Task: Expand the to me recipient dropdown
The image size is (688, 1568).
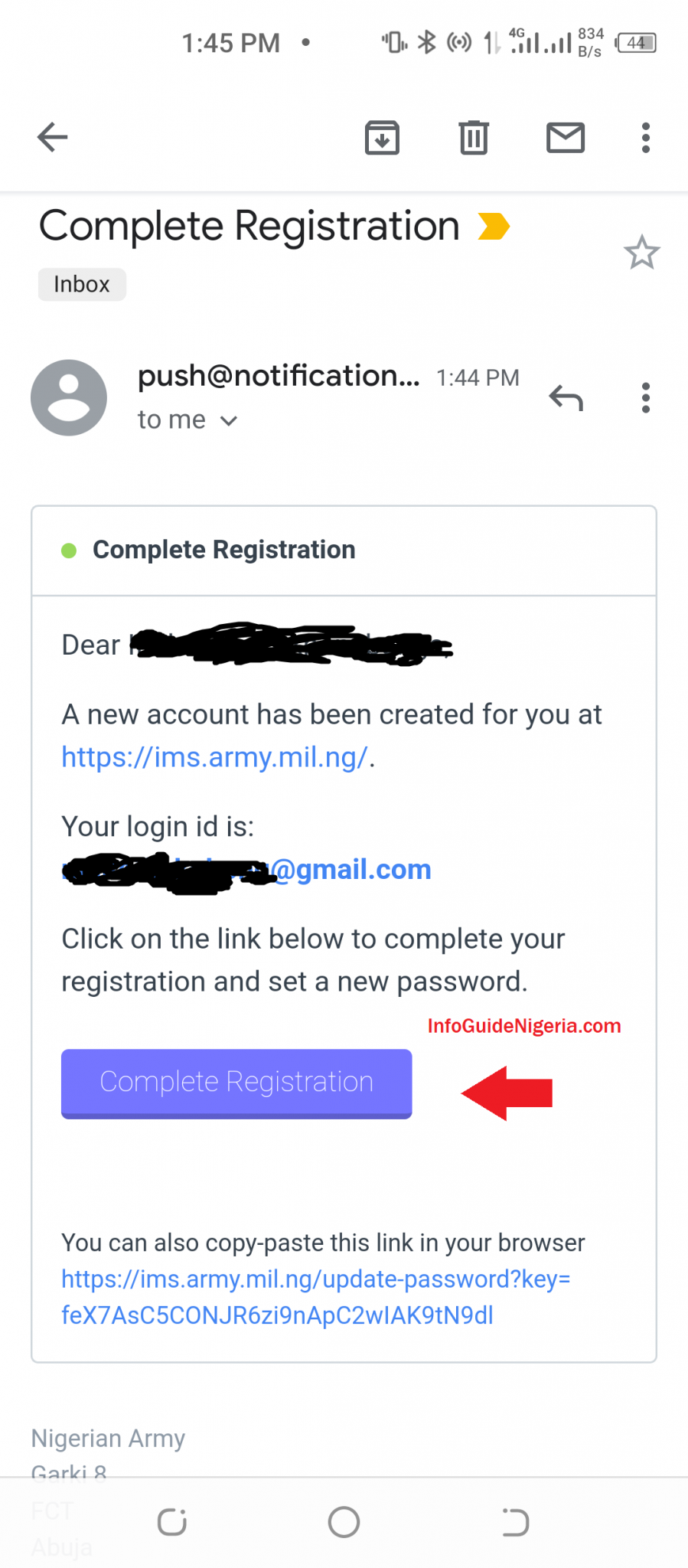Action: (x=228, y=420)
